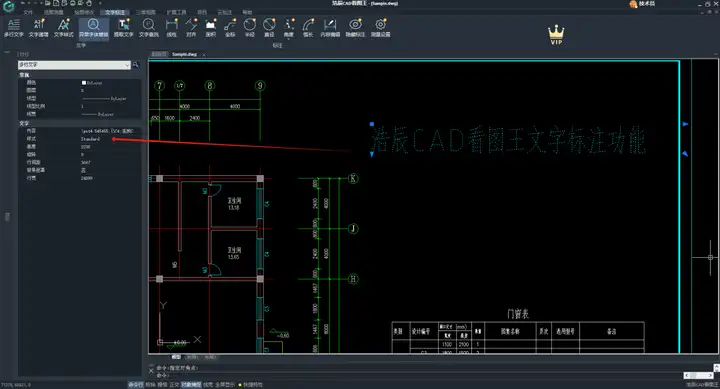Toggle 命令行 command line in status bar
Viewport: 720px width, 389px height.
point(135,384)
